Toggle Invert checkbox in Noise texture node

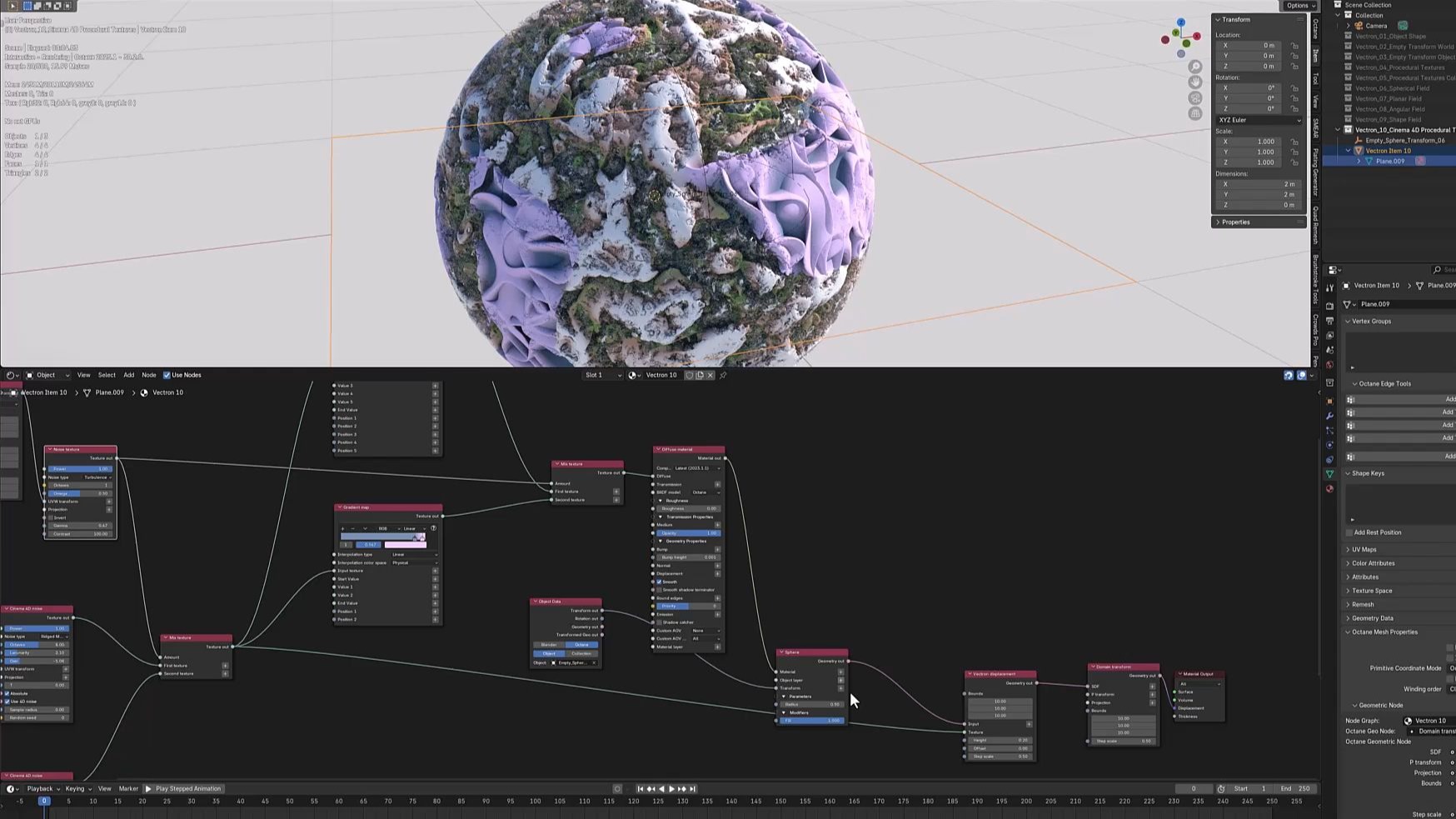[50, 517]
